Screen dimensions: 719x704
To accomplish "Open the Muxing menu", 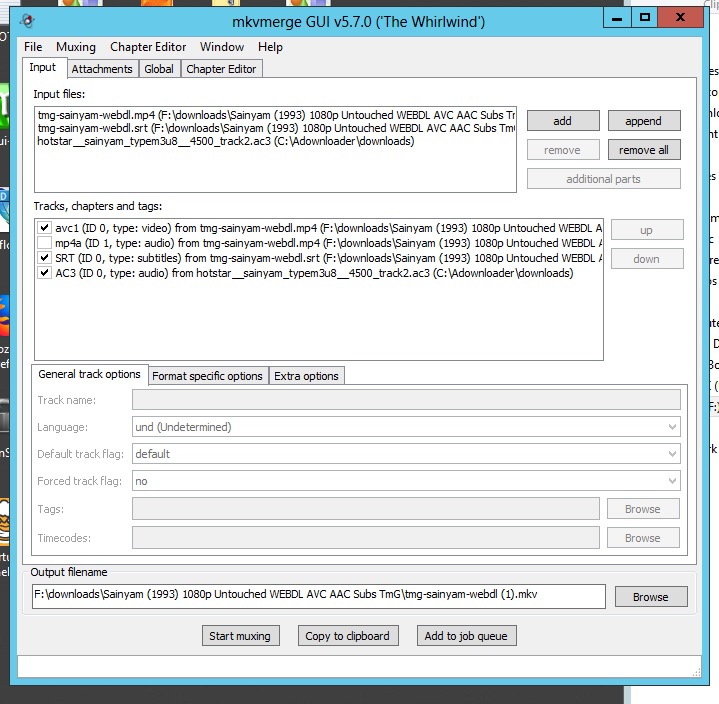I will (76, 47).
